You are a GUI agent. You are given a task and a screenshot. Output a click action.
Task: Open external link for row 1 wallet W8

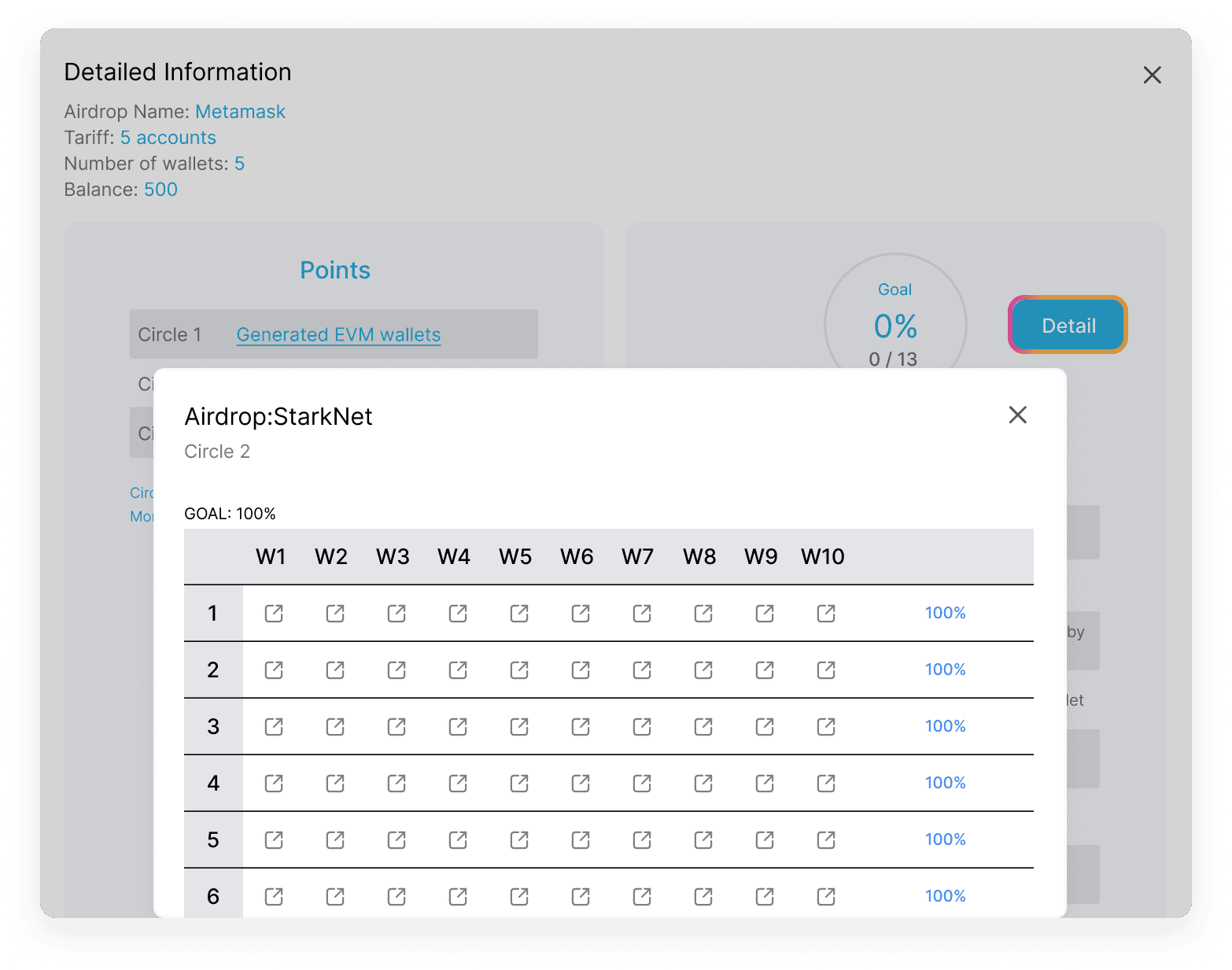(703, 614)
